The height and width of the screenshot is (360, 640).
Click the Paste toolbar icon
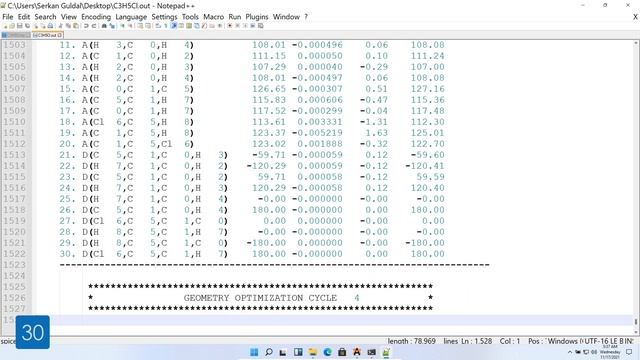coord(76,26)
